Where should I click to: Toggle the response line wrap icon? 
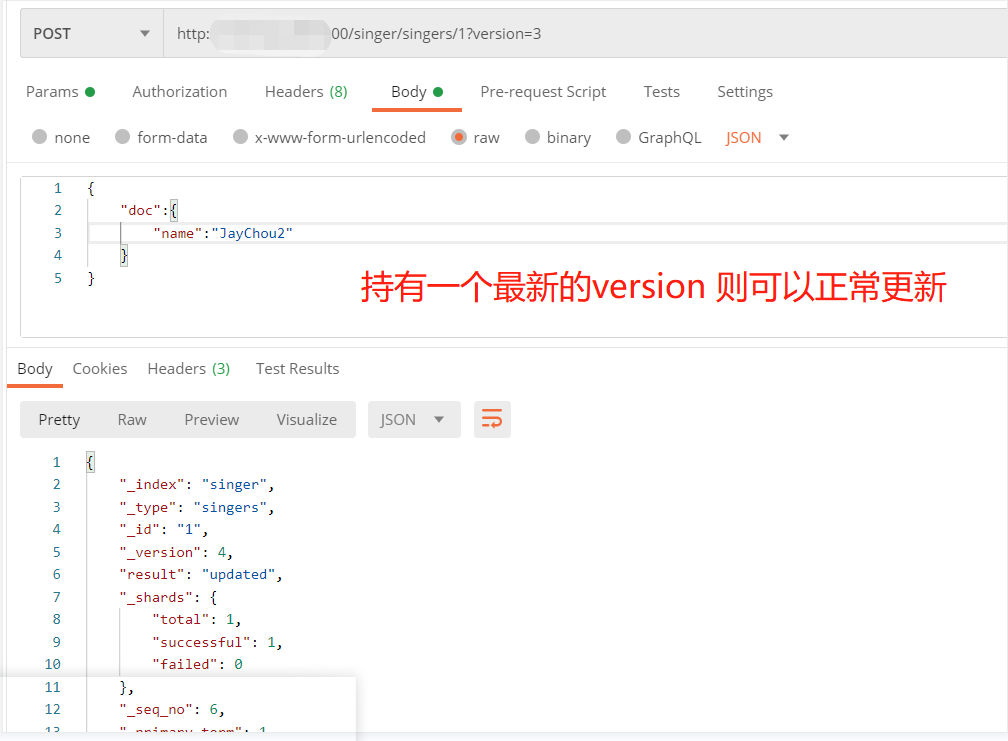492,420
